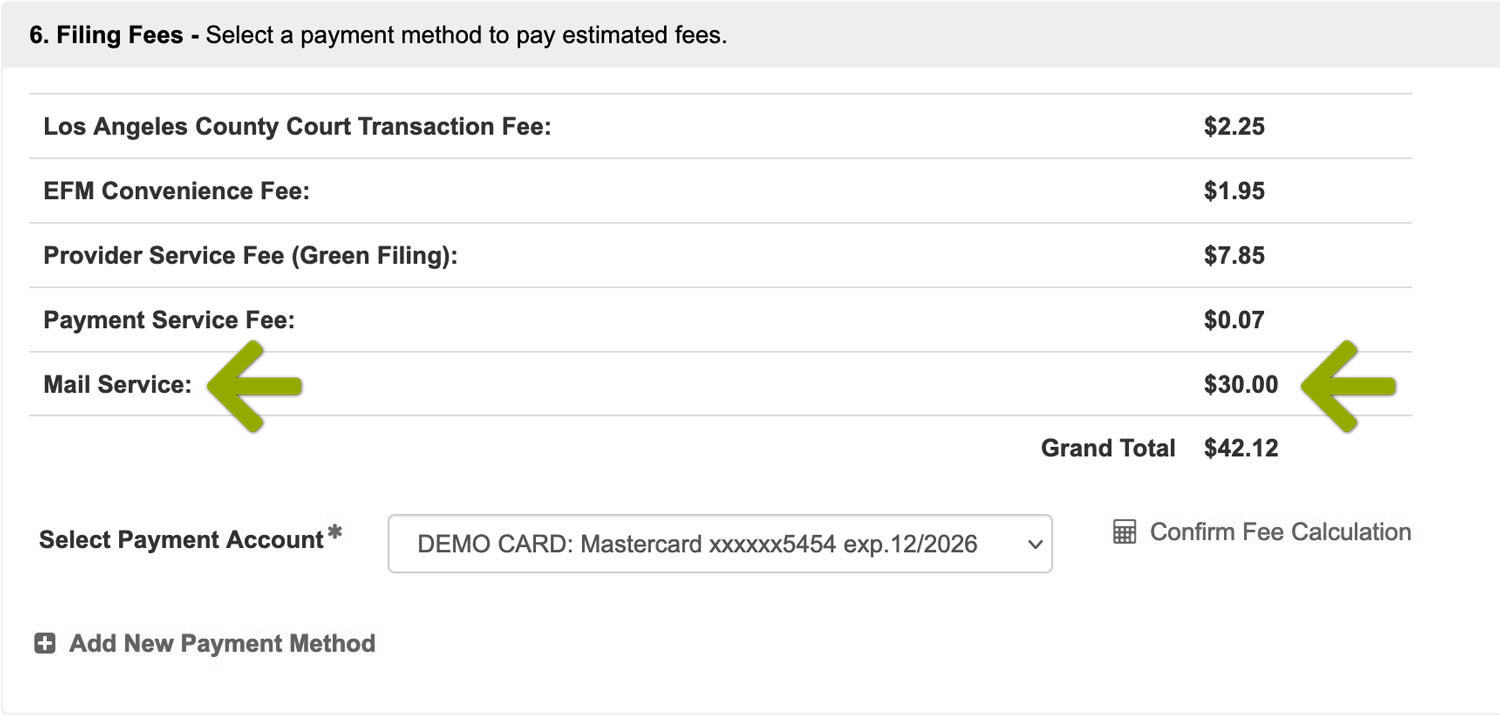Click the Payment Service Fee label
Image resolution: width=1500 pixels, height=715 pixels.
coord(169,320)
